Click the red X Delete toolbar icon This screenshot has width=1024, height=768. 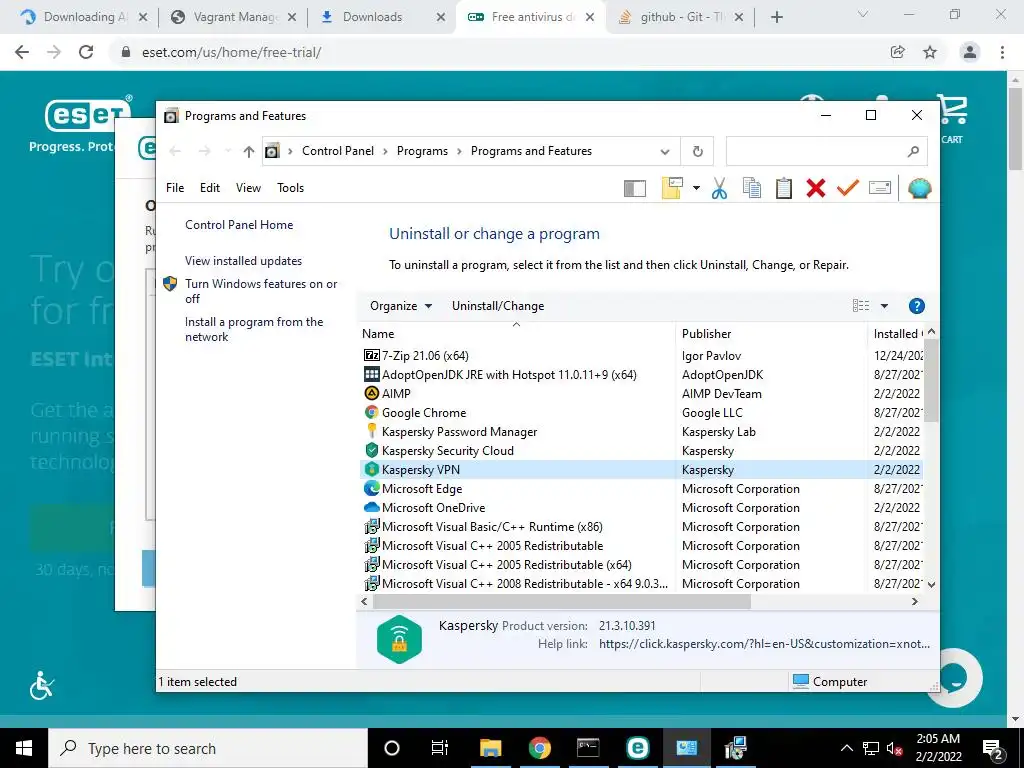[x=816, y=188]
